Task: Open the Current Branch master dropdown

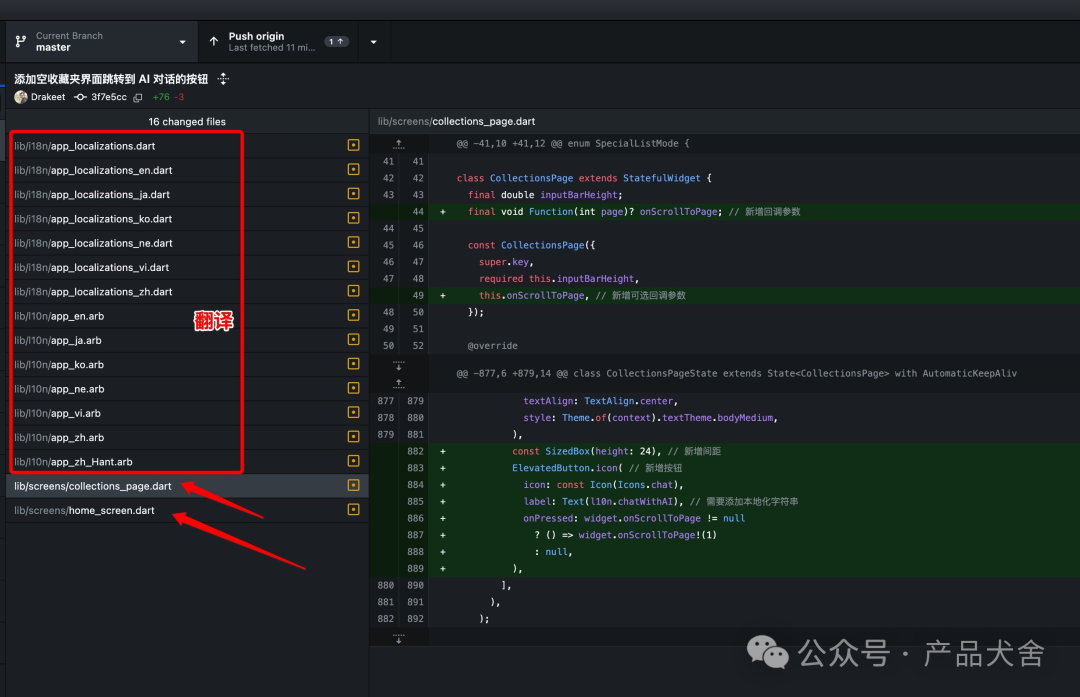Action: click(102, 42)
